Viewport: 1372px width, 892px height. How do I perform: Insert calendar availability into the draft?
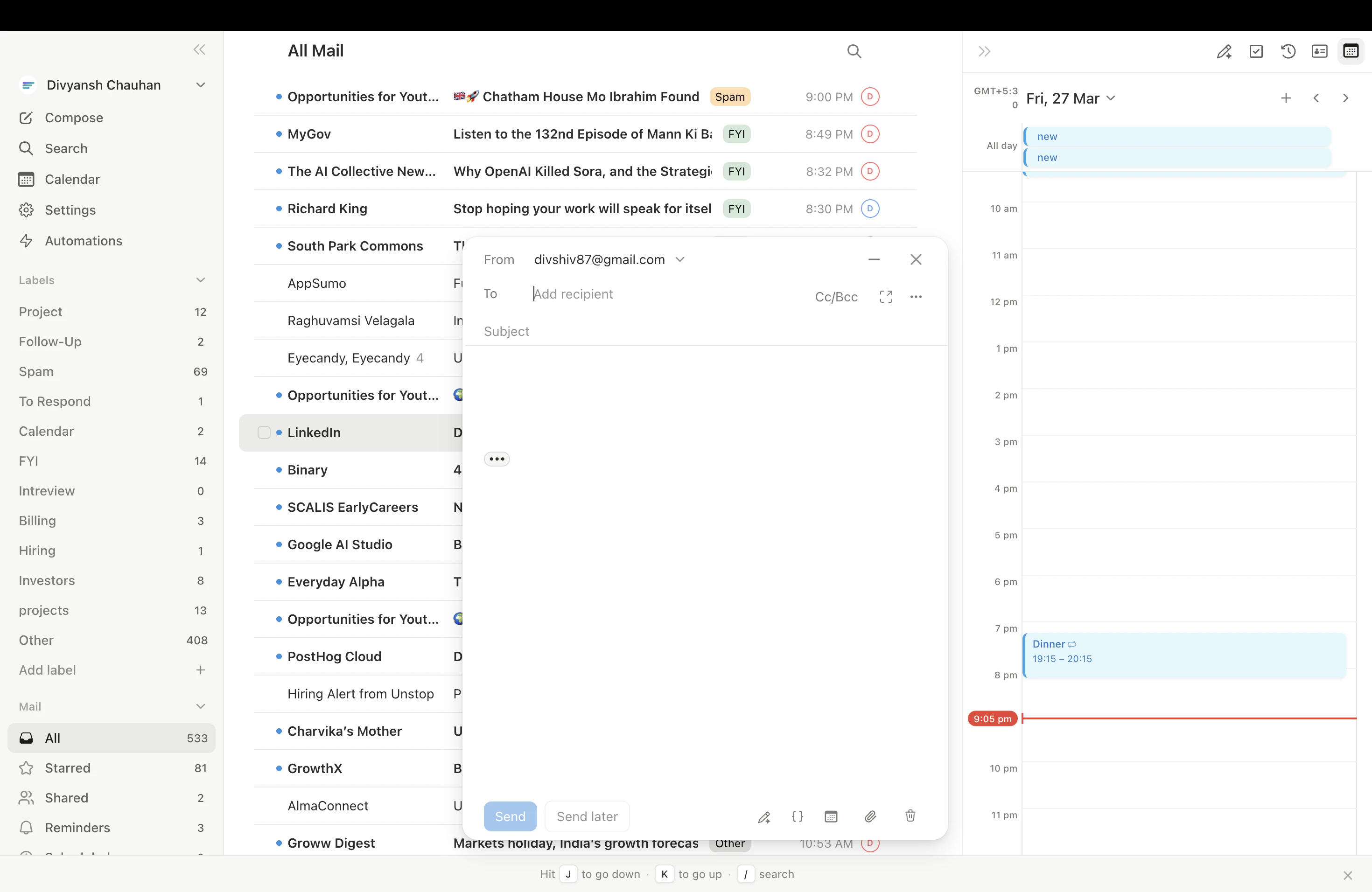[x=831, y=816]
